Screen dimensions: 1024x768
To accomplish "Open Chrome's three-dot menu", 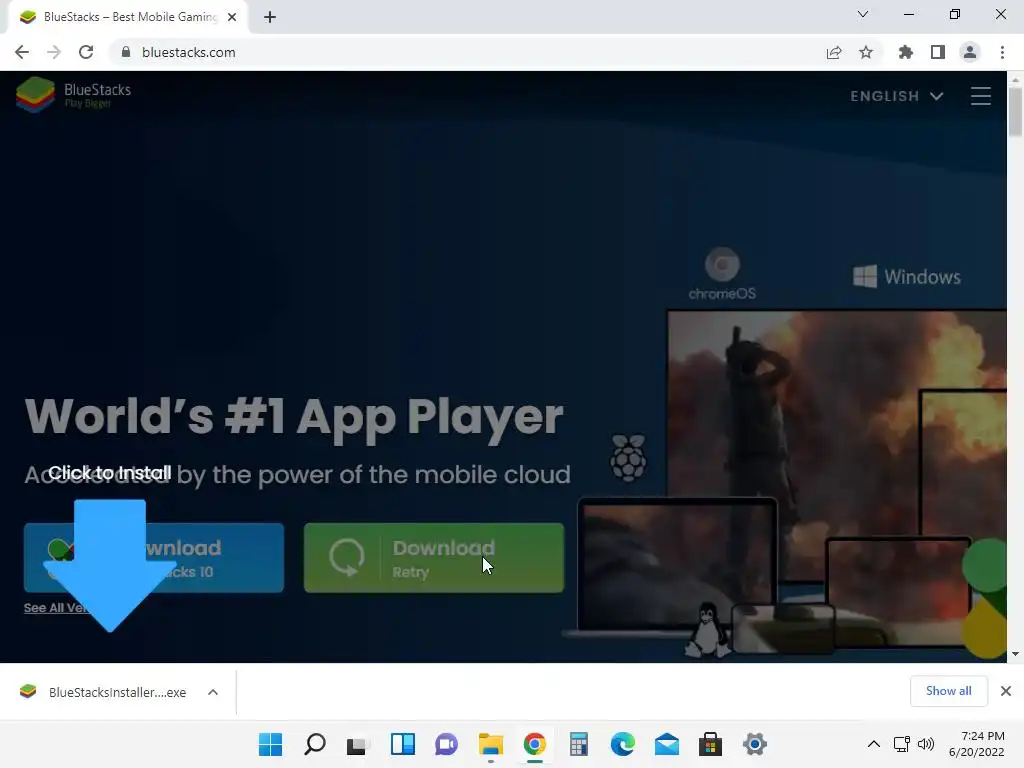I will pos(1002,52).
